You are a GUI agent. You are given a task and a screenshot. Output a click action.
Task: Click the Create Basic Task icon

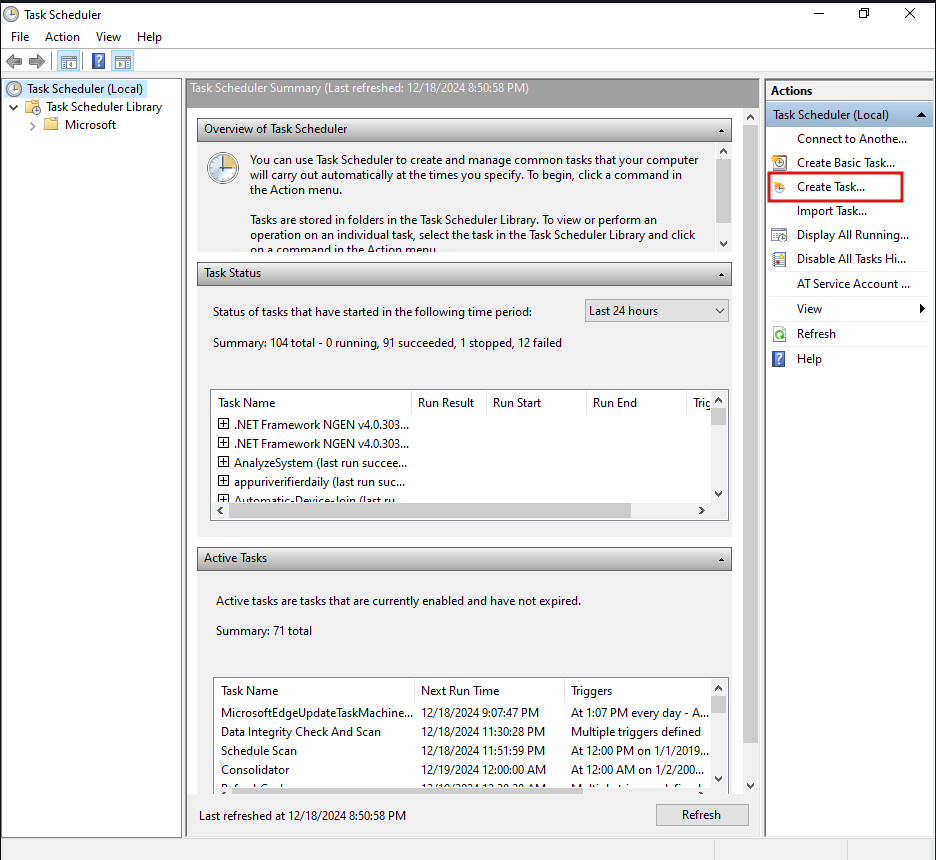click(780, 163)
